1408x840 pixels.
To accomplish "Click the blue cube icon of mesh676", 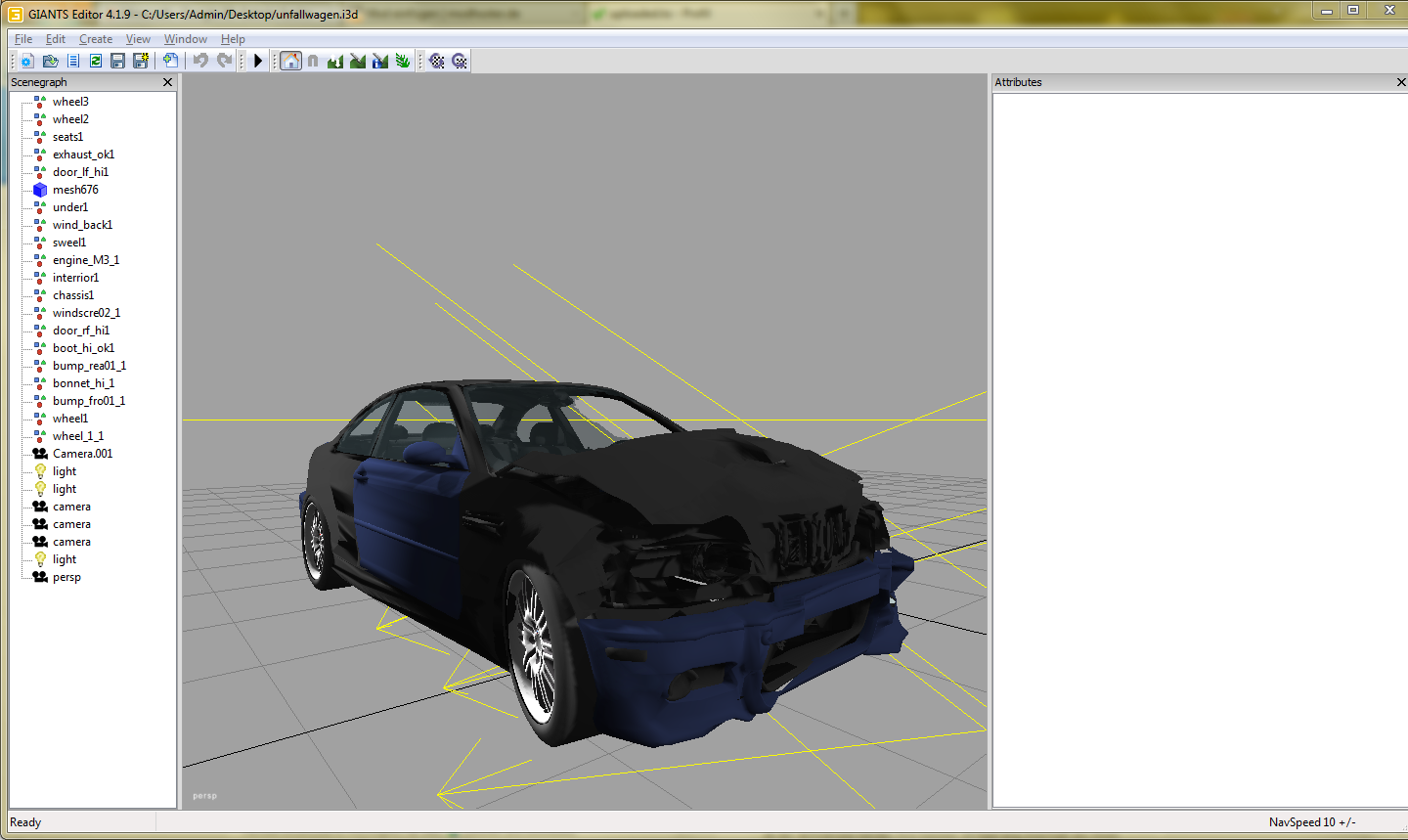I will click(40, 190).
